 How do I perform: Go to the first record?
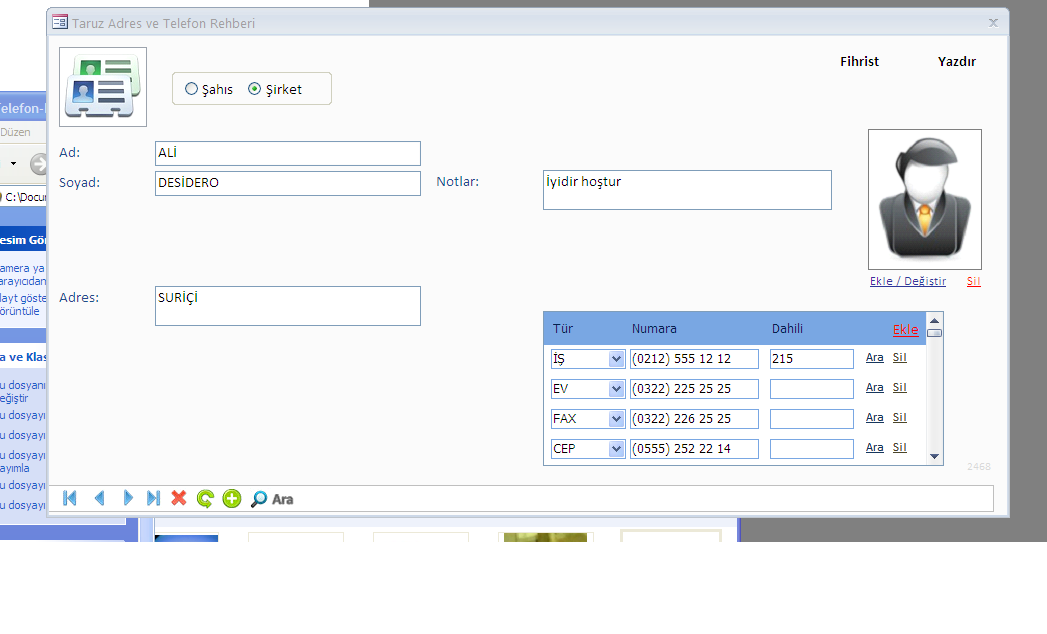[x=70, y=498]
